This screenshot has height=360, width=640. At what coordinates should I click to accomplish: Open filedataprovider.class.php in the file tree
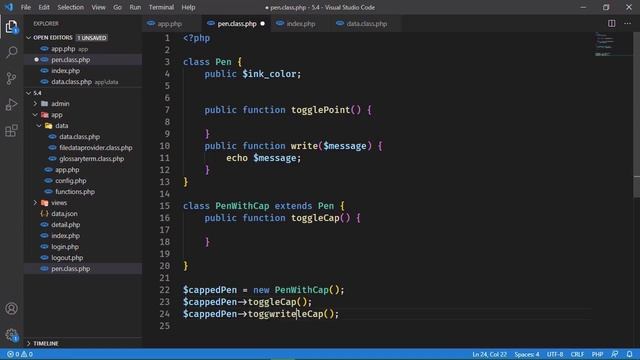click(x=83, y=148)
